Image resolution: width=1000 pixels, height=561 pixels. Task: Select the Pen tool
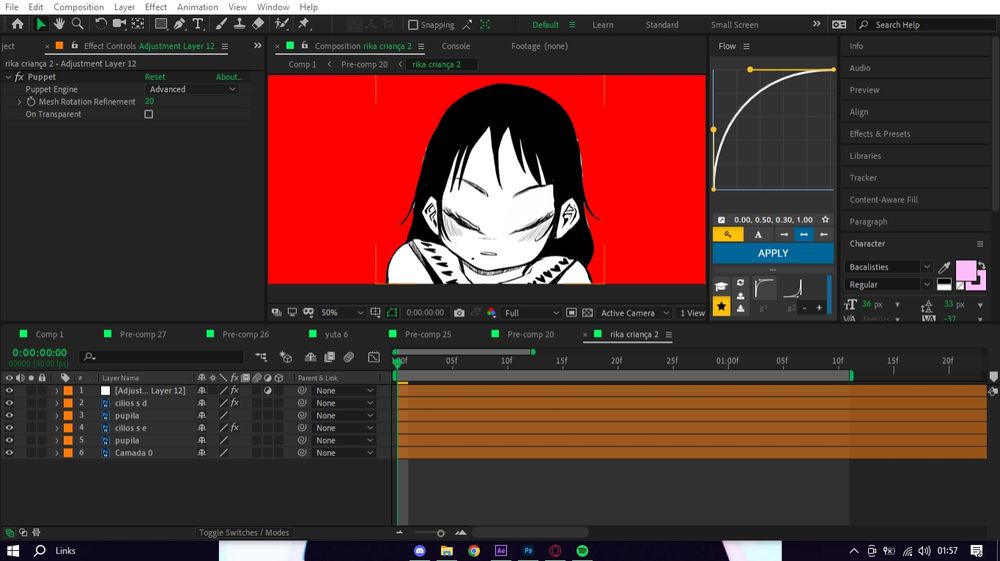click(179, 24)
